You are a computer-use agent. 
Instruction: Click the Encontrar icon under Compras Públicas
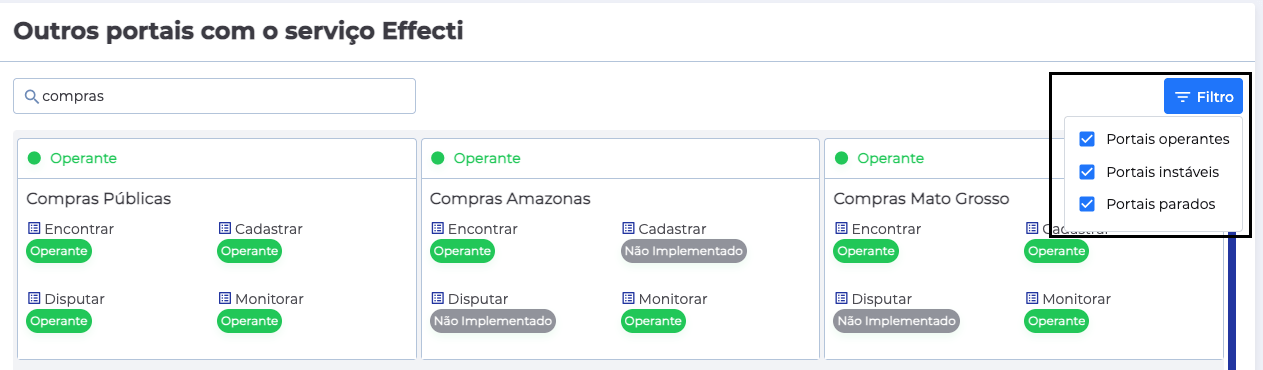[x=33, y=229]
